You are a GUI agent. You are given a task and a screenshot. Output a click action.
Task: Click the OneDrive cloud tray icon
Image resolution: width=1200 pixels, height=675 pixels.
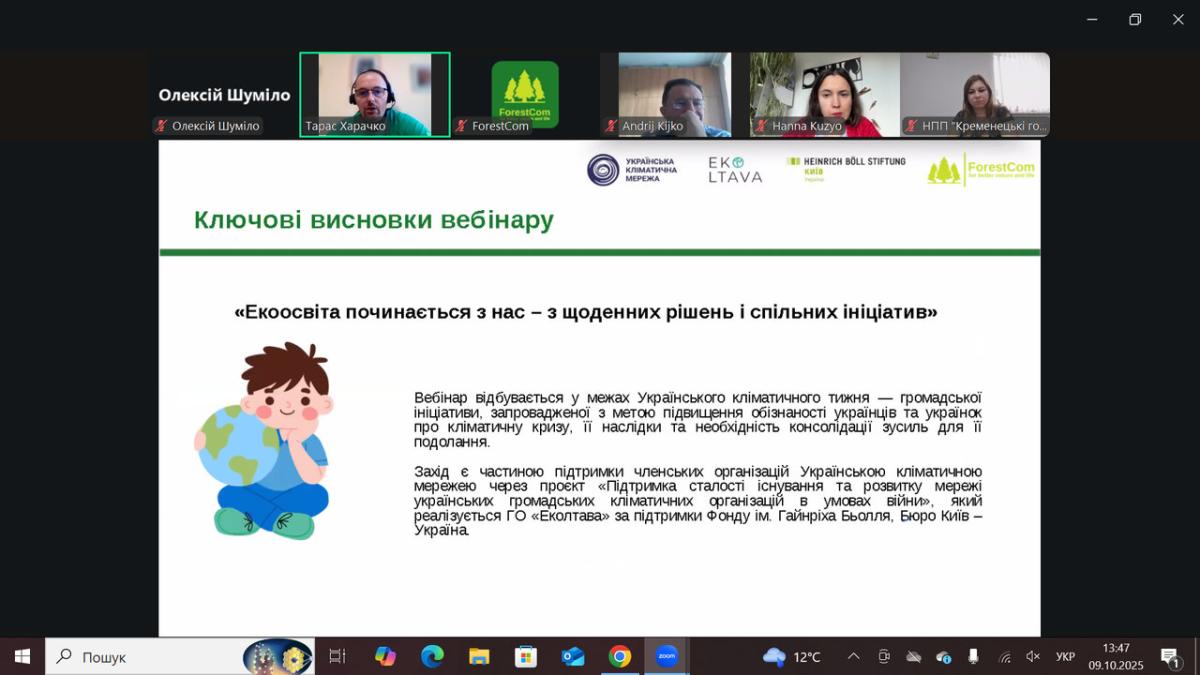[913, 656]
